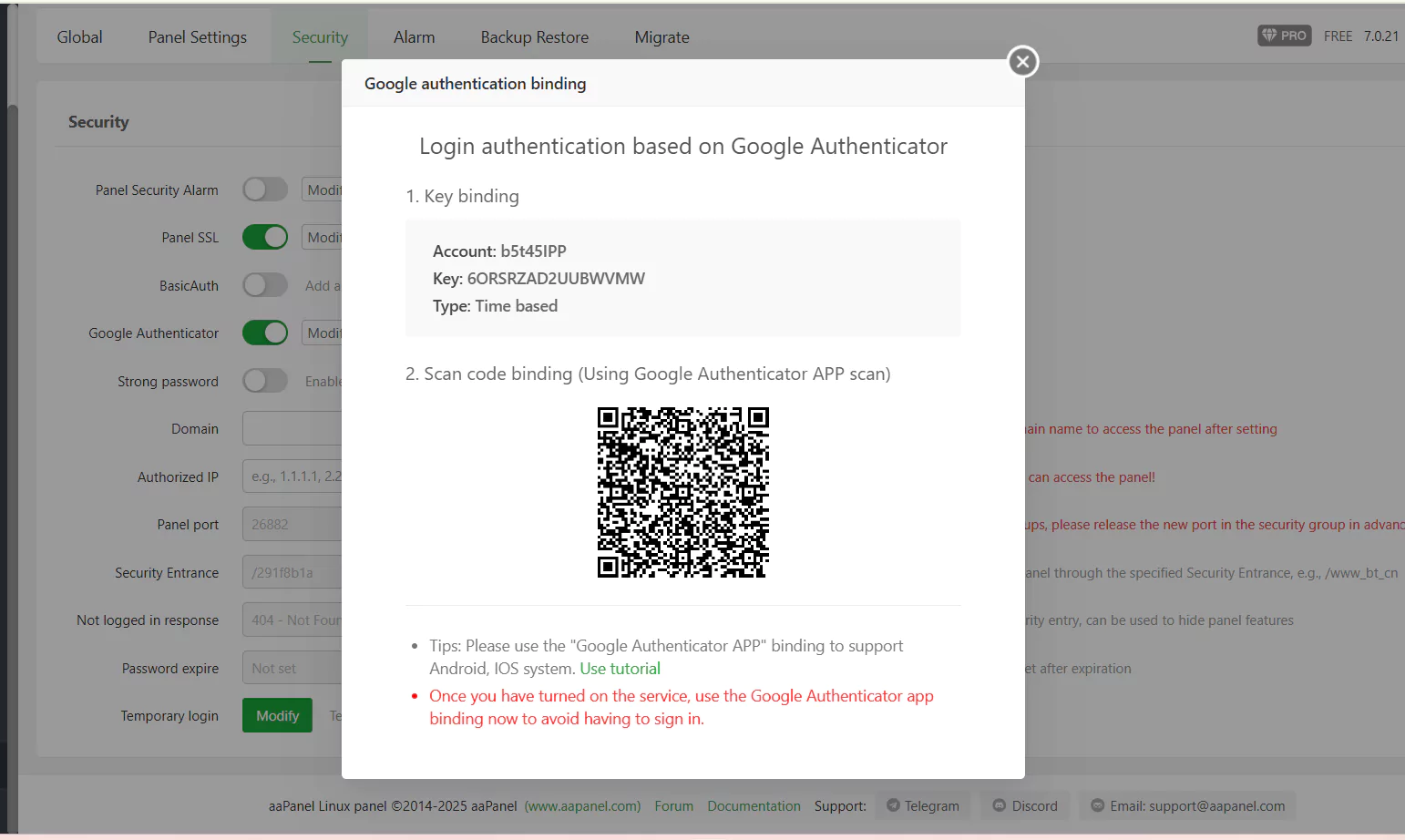
Task: Click Modify button next to Google Authenticator
Action: coord(323,333)
